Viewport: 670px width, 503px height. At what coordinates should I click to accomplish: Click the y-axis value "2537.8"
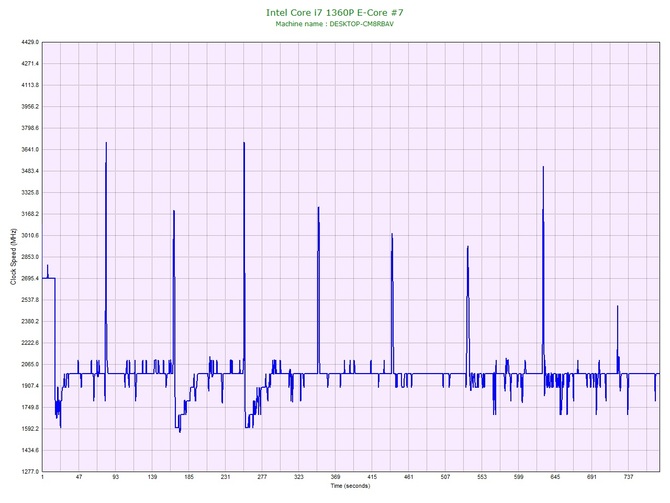click(x=30, y=300)
